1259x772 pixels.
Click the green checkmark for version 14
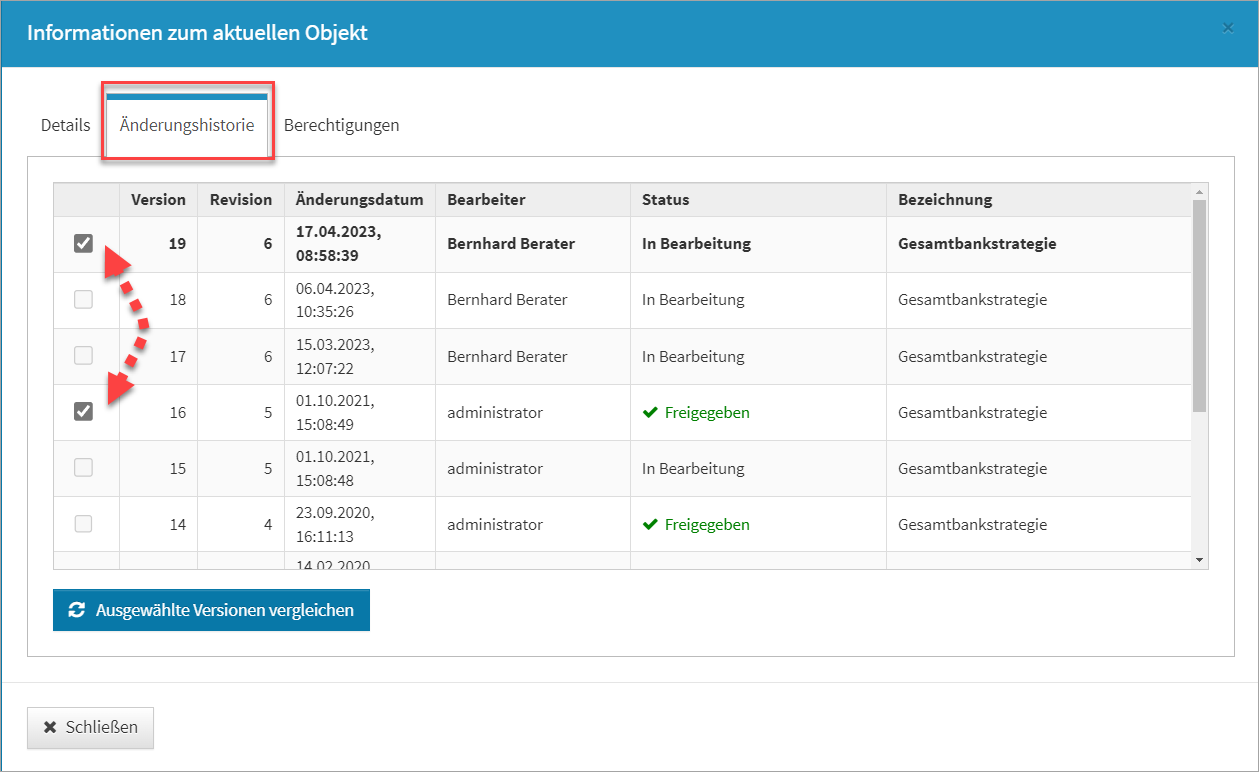click(x=650, y=525)
